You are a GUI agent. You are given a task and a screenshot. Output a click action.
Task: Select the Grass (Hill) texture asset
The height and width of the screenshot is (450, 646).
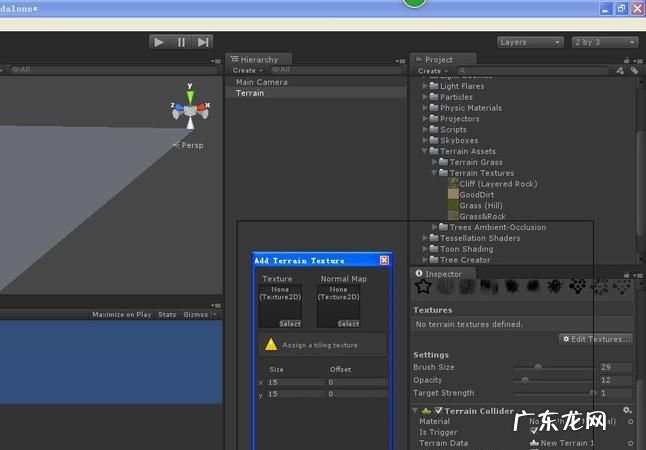[x=475, y=205]
